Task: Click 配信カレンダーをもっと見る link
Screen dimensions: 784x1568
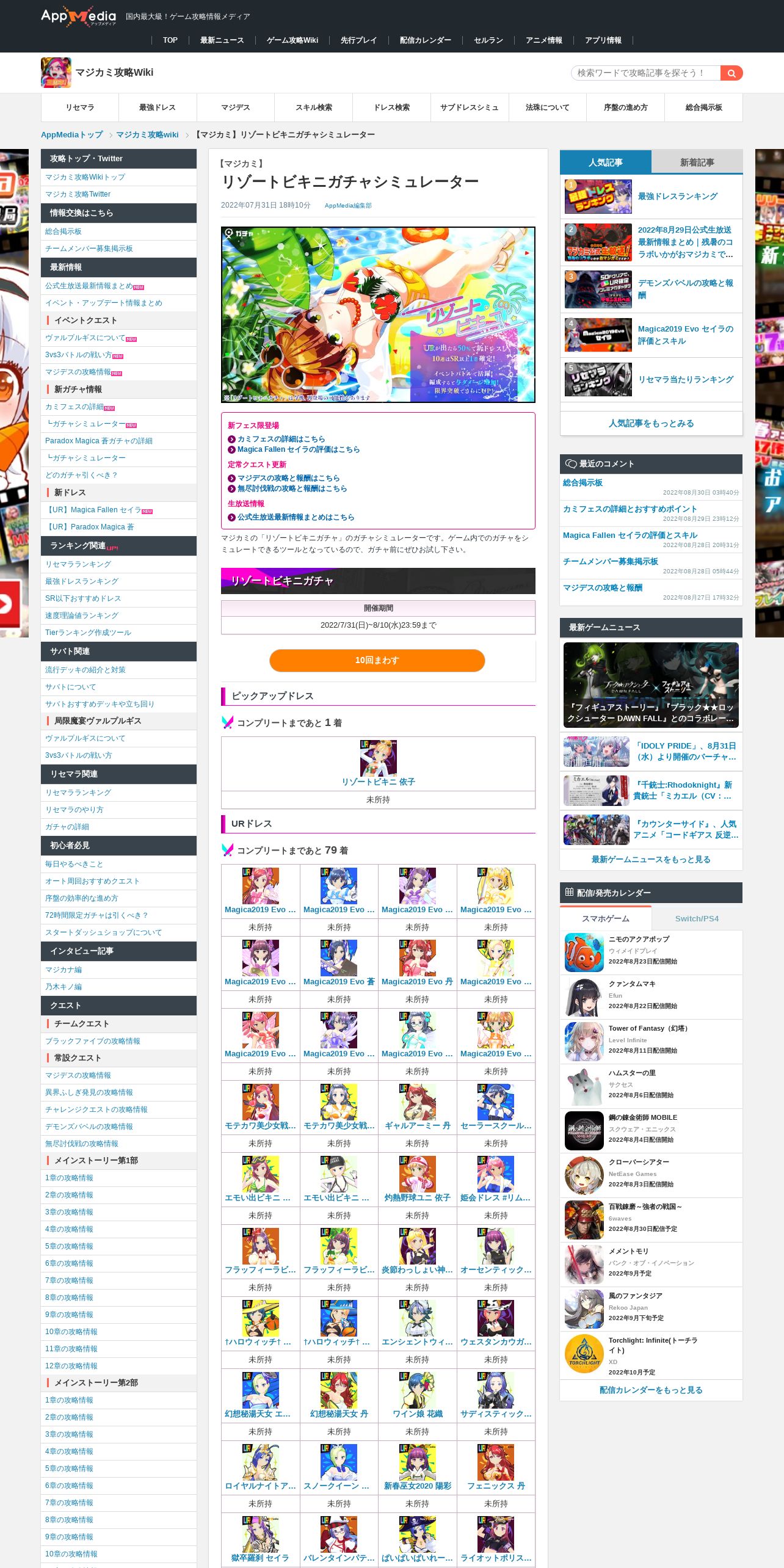Action: (x=651, y=1390)
